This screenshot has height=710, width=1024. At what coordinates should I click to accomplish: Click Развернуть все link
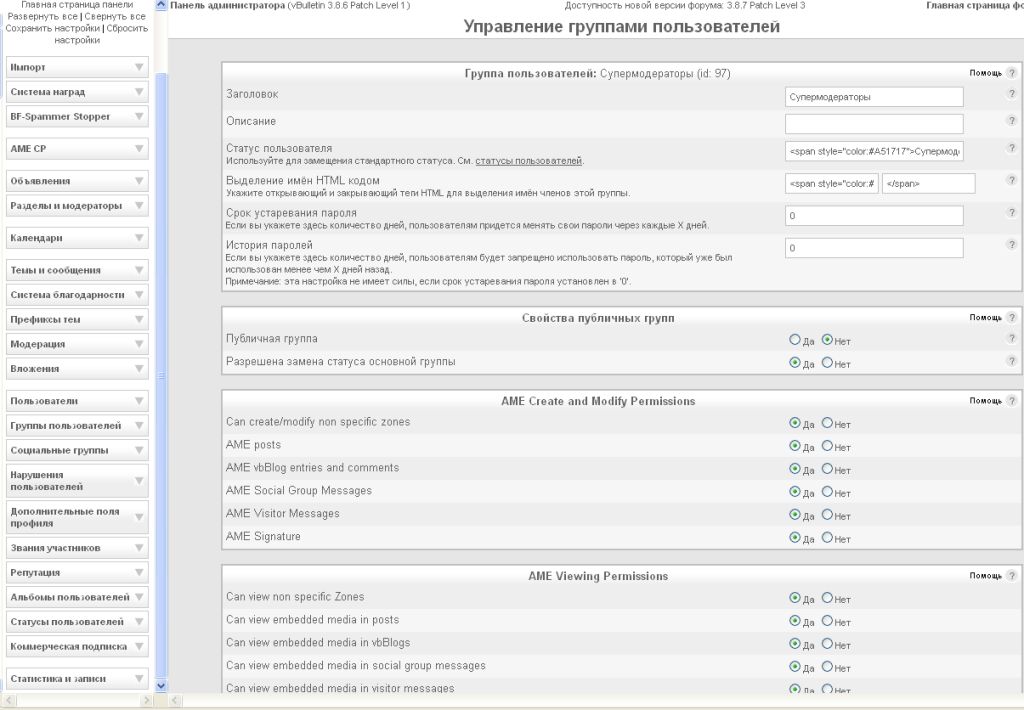tap(42, 16)
